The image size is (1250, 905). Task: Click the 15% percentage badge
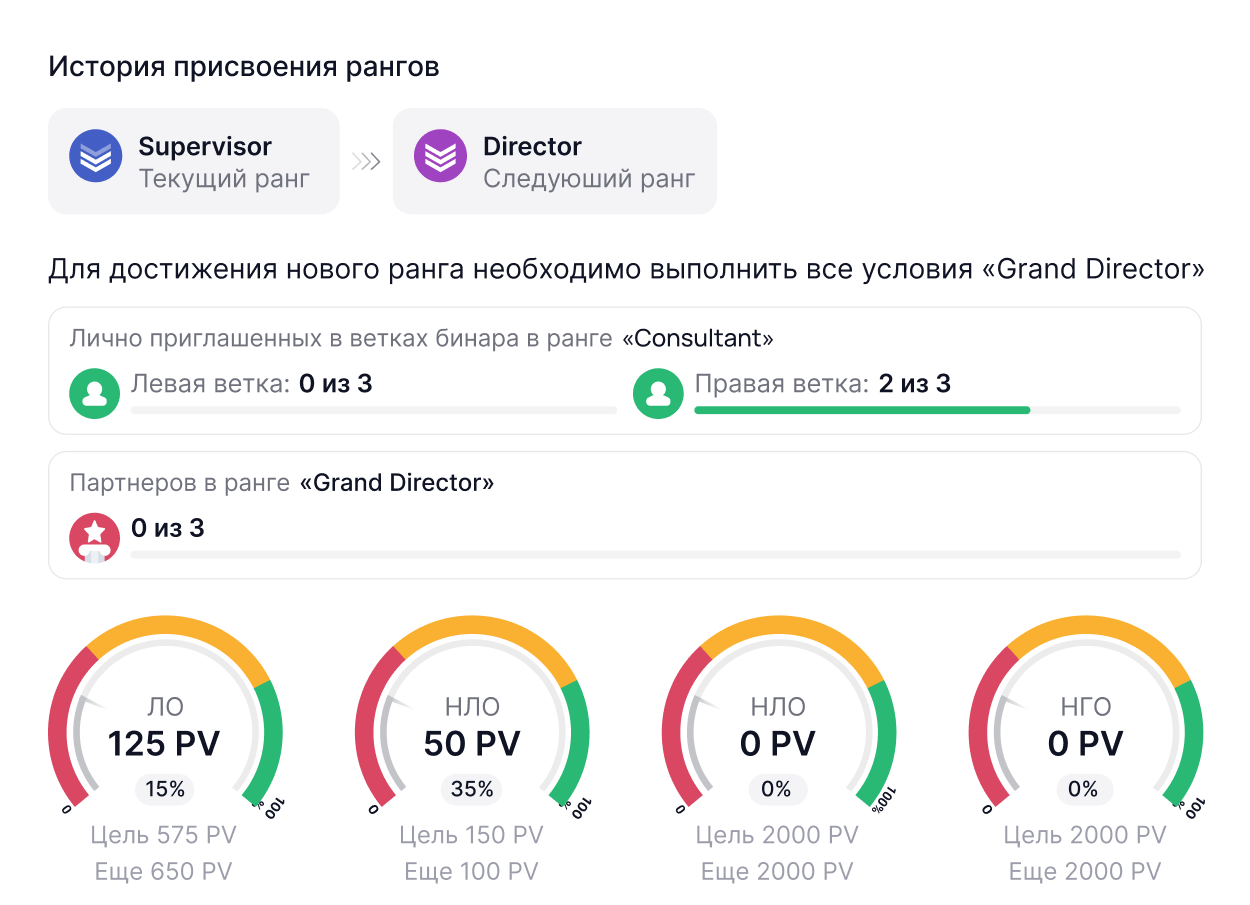[x=163, y=789]
